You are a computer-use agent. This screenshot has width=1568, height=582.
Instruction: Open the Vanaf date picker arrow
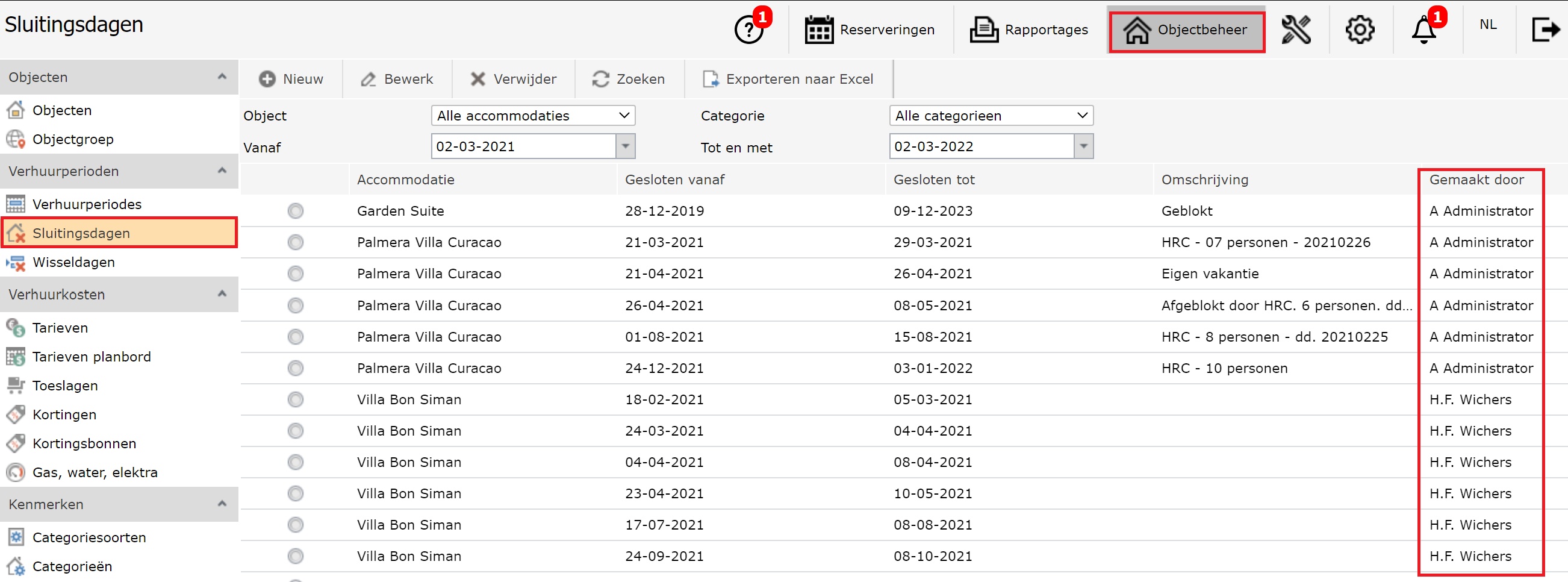pyautogui.click(x=625, y=147)
